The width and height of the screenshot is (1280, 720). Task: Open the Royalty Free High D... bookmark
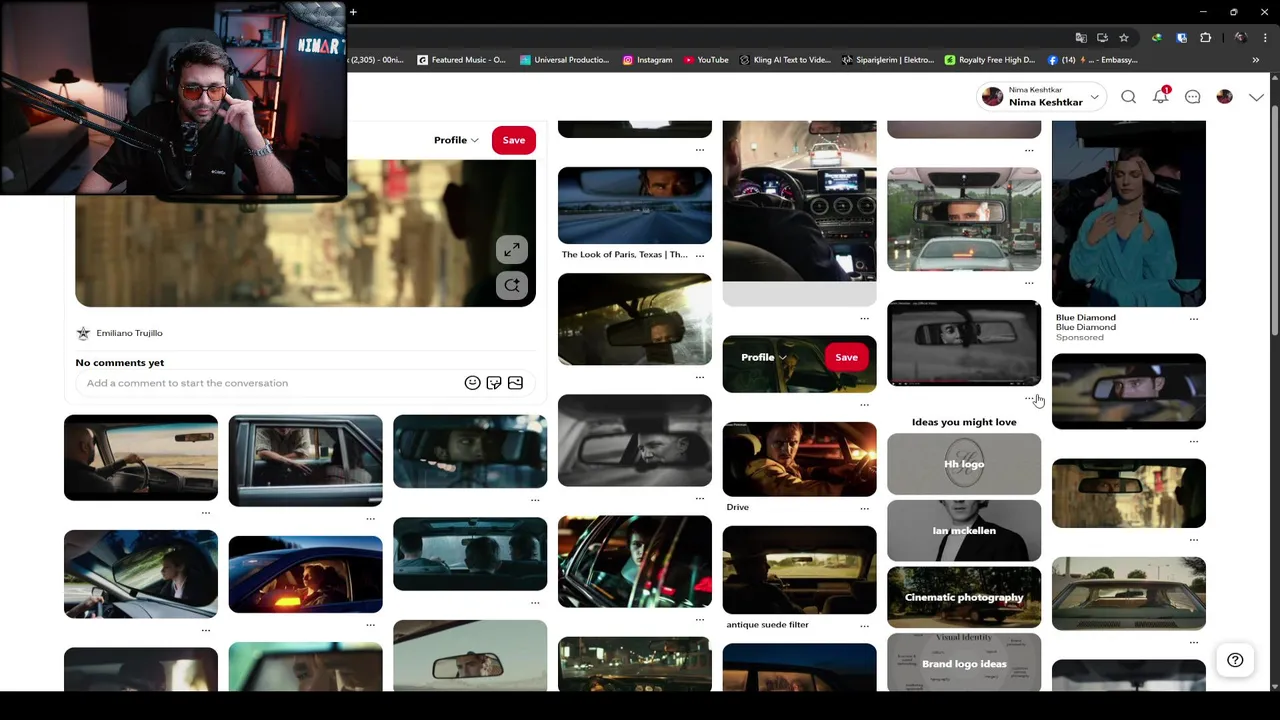point(990,60)
